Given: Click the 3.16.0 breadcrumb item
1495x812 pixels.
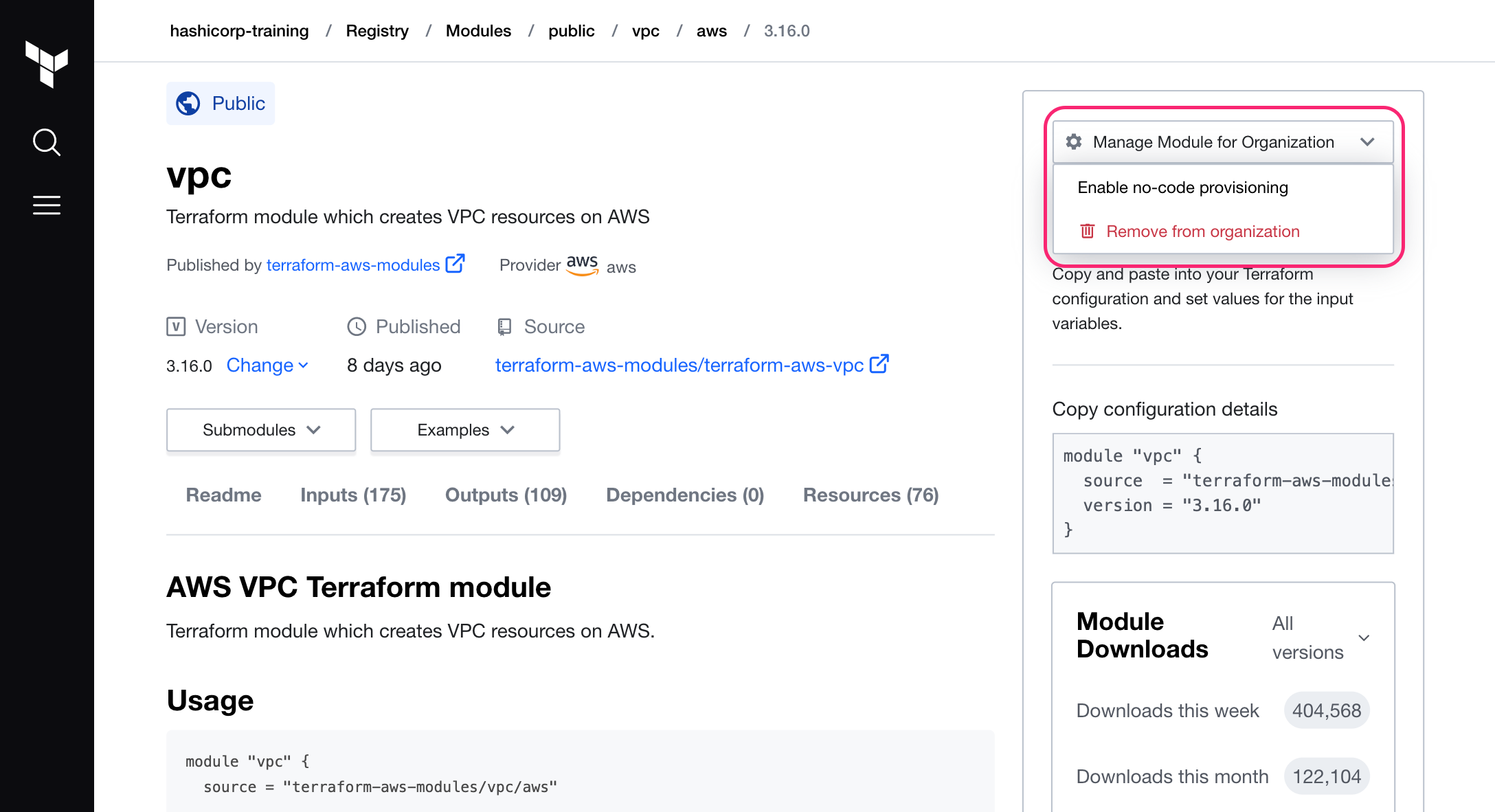Looking at the screenshot, I should 787,31.
